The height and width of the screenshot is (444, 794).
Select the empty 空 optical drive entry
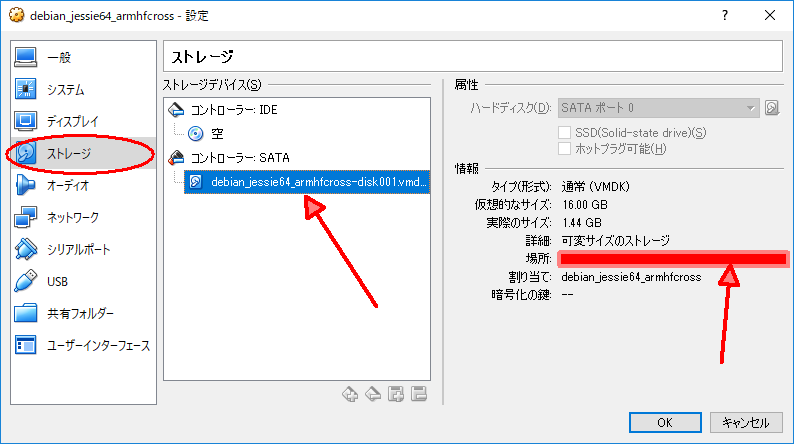216,133
